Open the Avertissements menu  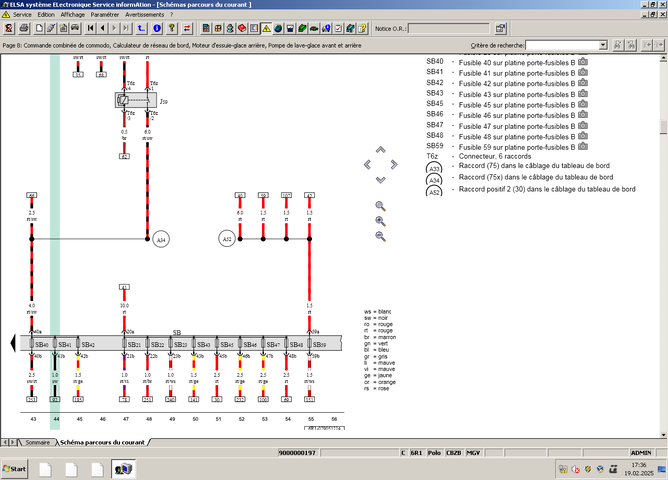146,15
